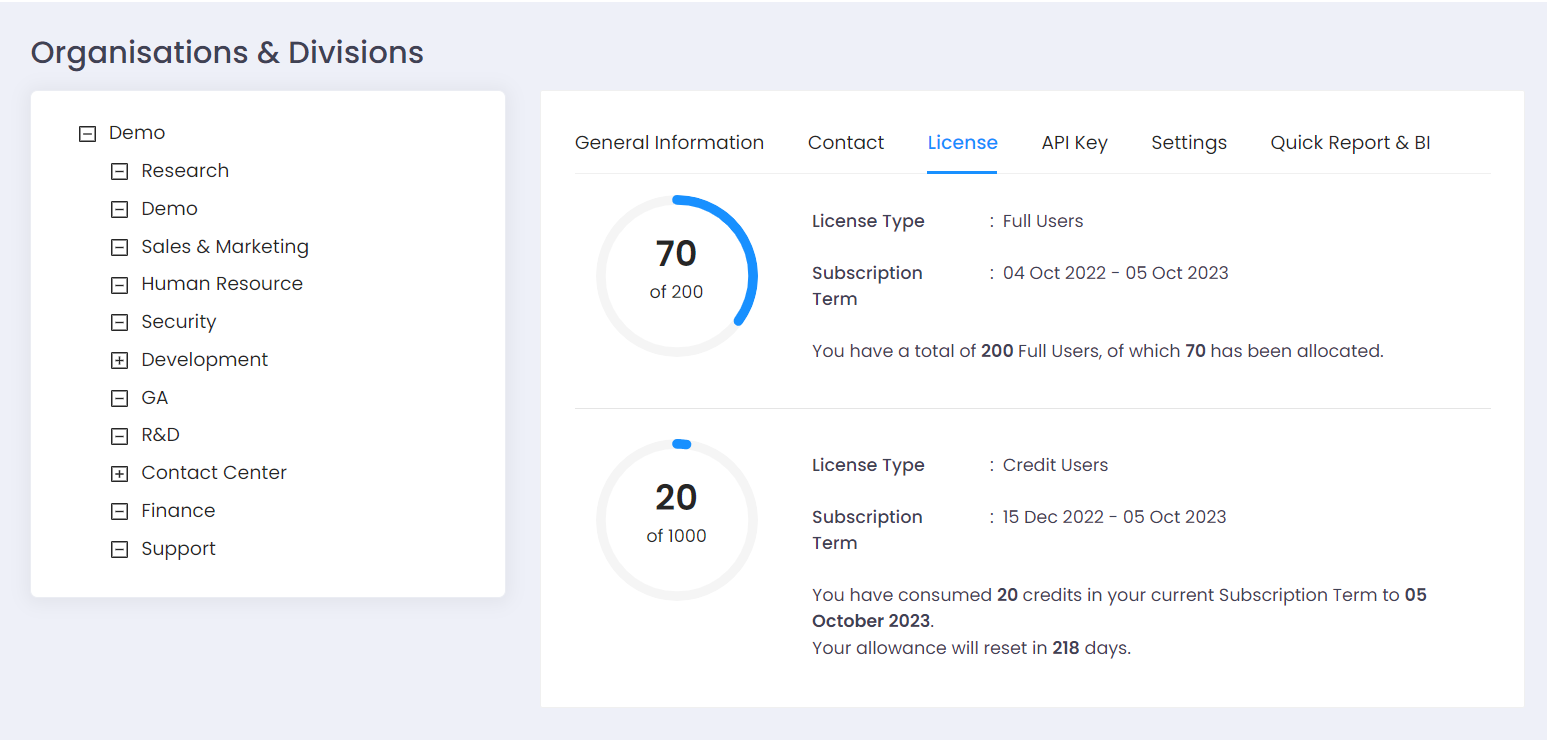The height and width of the screenshot is (740, 1547).
Task: Click the minus box beside Sales & Marketing
Action: [119, 247]
